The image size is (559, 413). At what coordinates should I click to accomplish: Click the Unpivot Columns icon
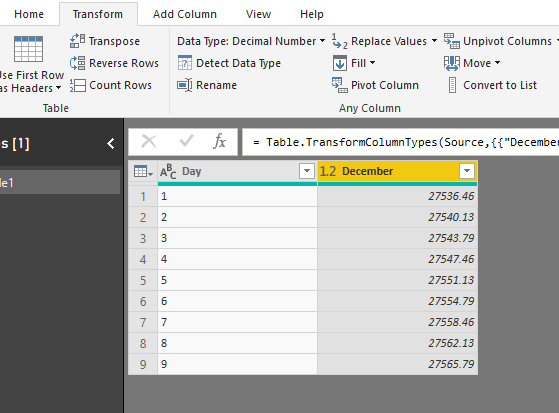click(452, 41)
